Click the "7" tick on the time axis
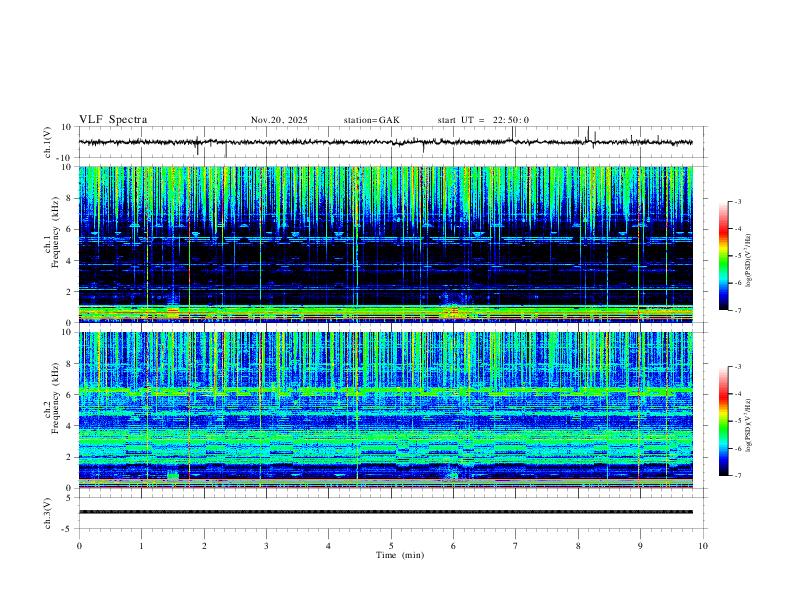Image resolution: width=792 pixels, height=612 pixels. [516, 546]
